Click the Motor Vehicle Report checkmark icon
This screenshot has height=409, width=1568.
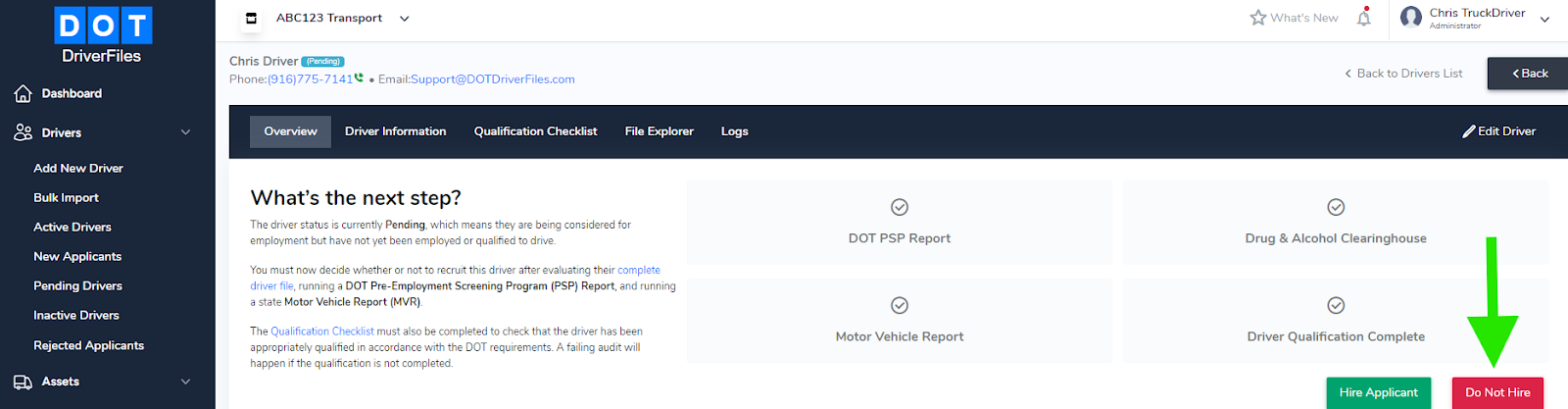[900, 305]
